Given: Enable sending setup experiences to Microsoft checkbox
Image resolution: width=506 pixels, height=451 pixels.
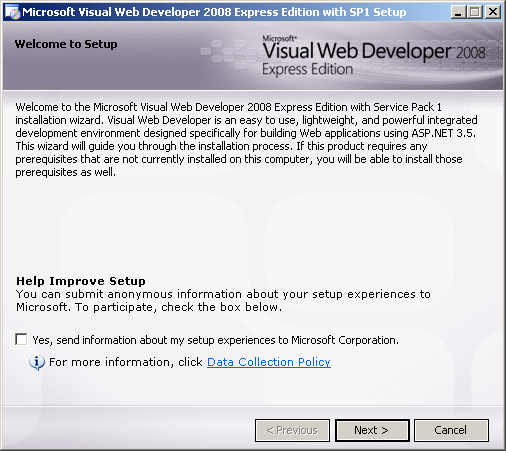Looking at the screenshot, I should pos(21,340).
